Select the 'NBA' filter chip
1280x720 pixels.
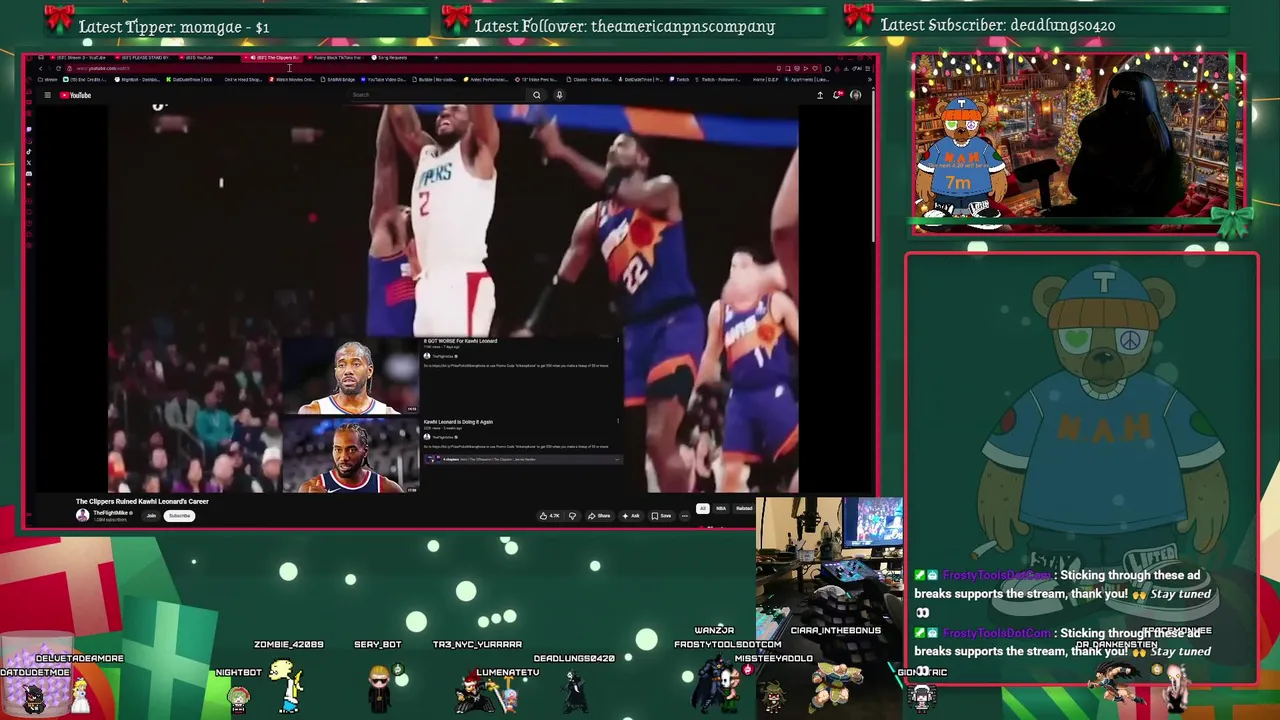721,508
